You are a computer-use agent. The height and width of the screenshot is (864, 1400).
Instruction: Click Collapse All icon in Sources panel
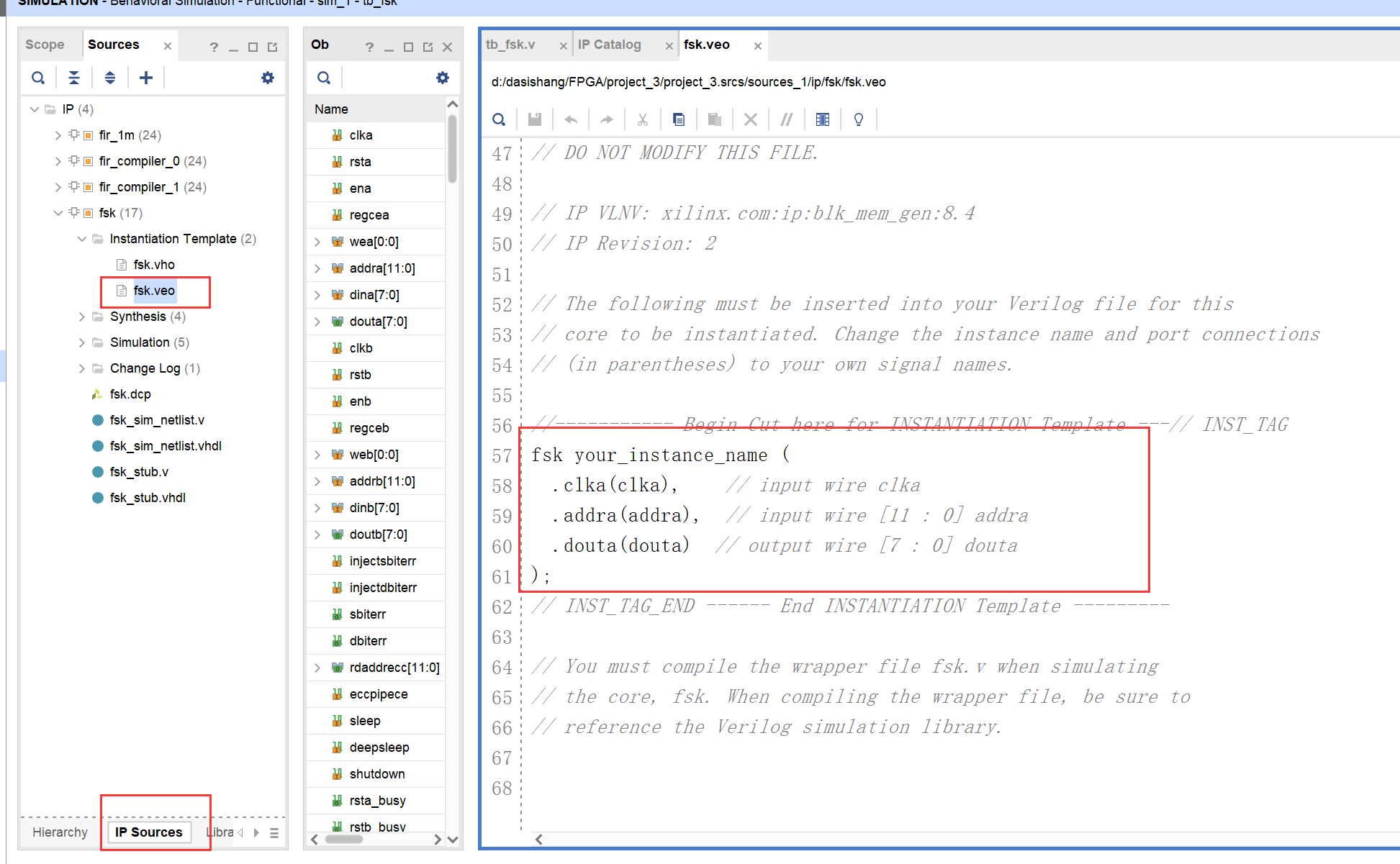tap(74, 78)
